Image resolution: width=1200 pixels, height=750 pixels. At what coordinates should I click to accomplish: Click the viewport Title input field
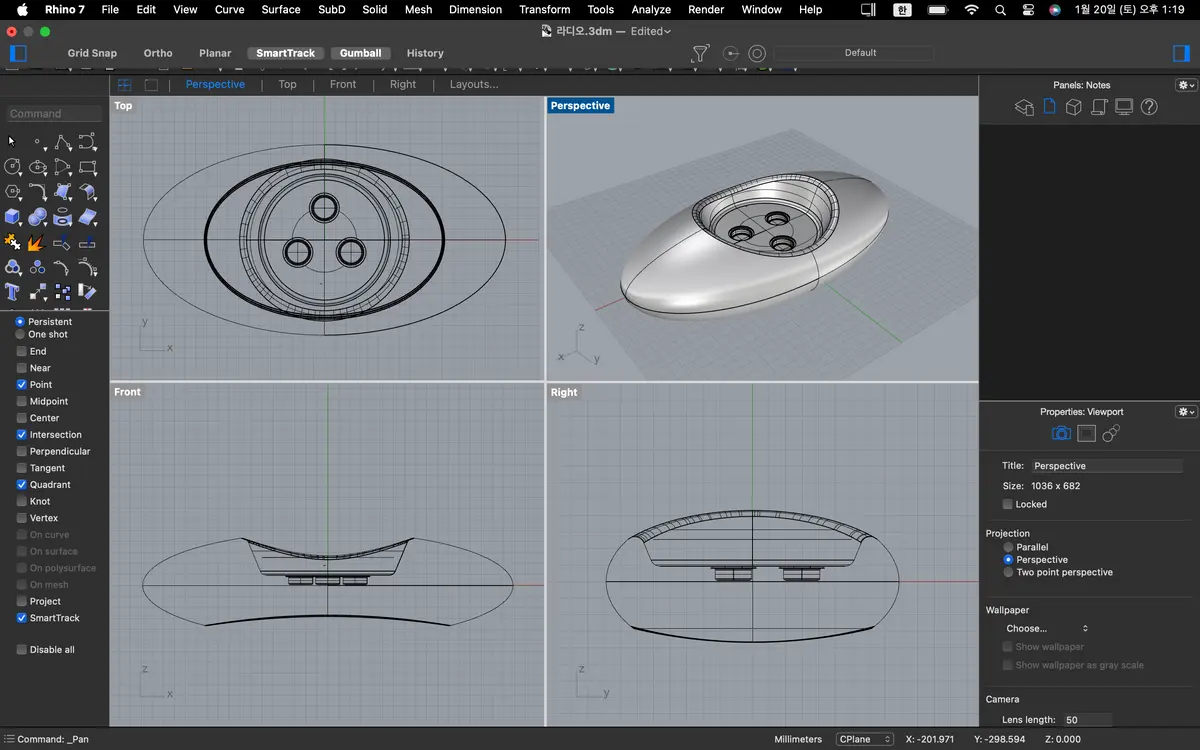[1106, 466]
